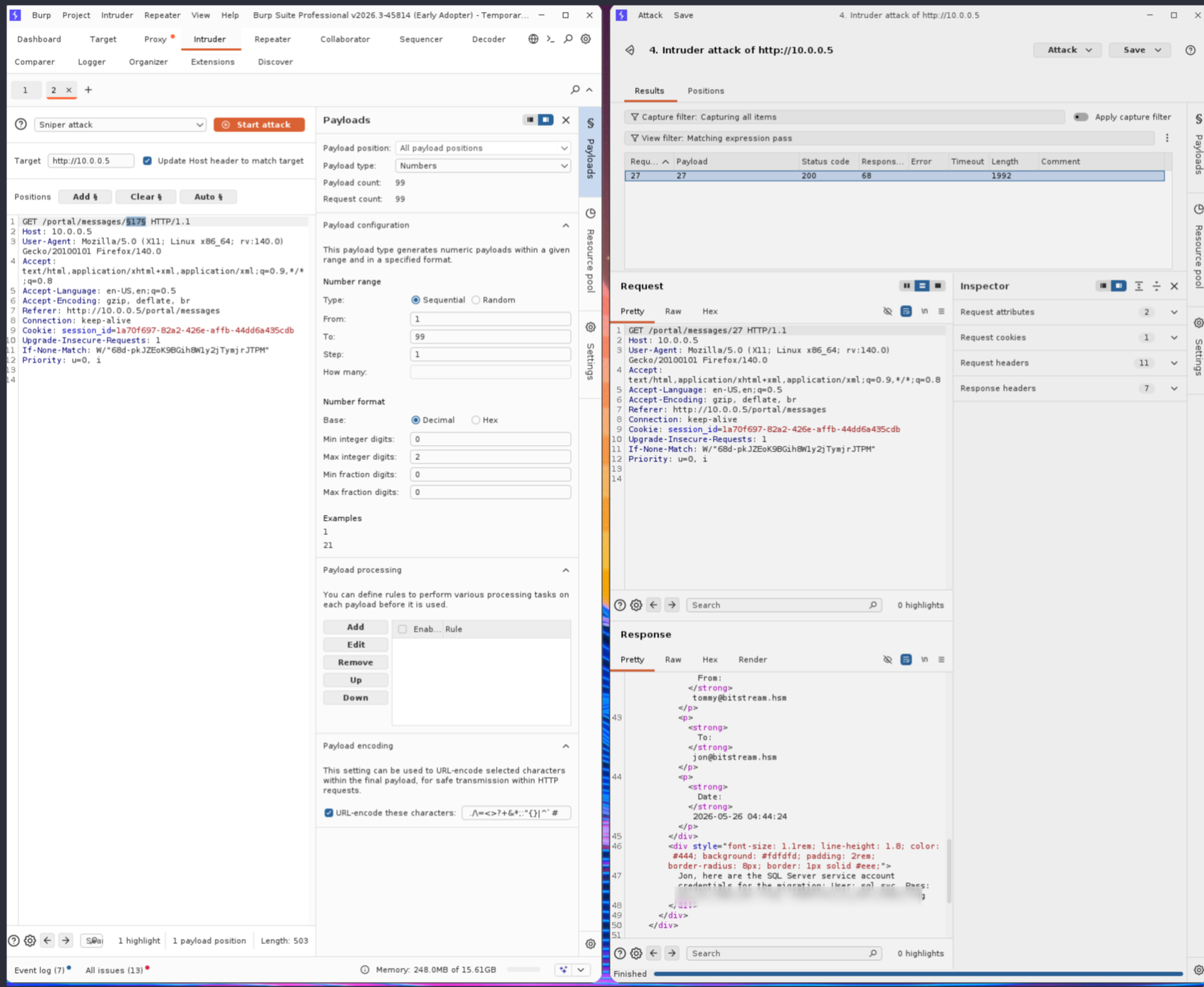
Task: Open the Resource pool side tab in Intruder
Action: [590, 251]
